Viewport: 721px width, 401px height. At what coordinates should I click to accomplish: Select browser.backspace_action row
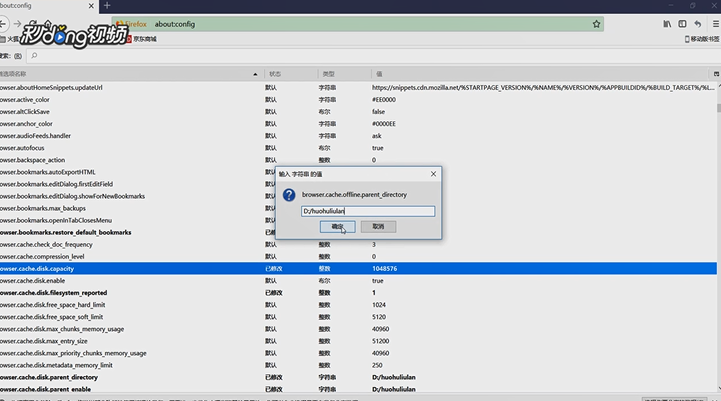[358, 160]
